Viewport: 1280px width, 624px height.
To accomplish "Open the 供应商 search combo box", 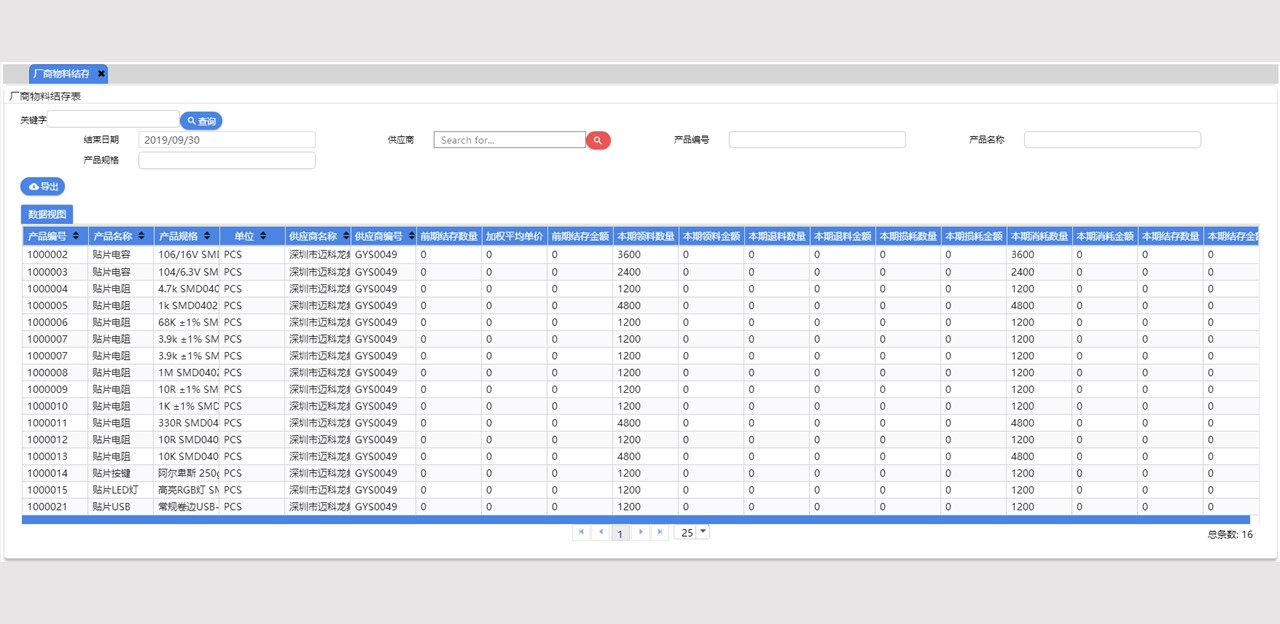I will [x=510, y=140].
